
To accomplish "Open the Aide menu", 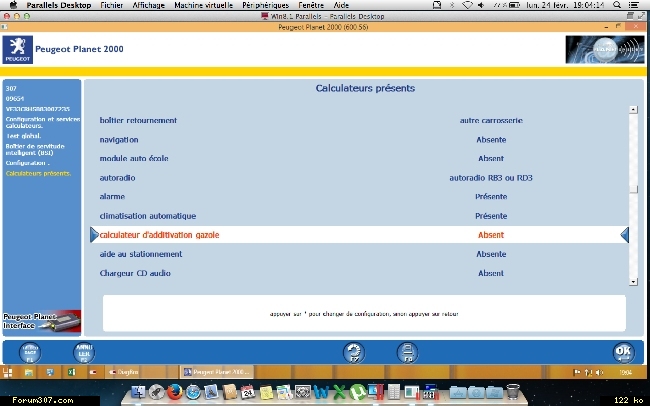I will 342,5.
